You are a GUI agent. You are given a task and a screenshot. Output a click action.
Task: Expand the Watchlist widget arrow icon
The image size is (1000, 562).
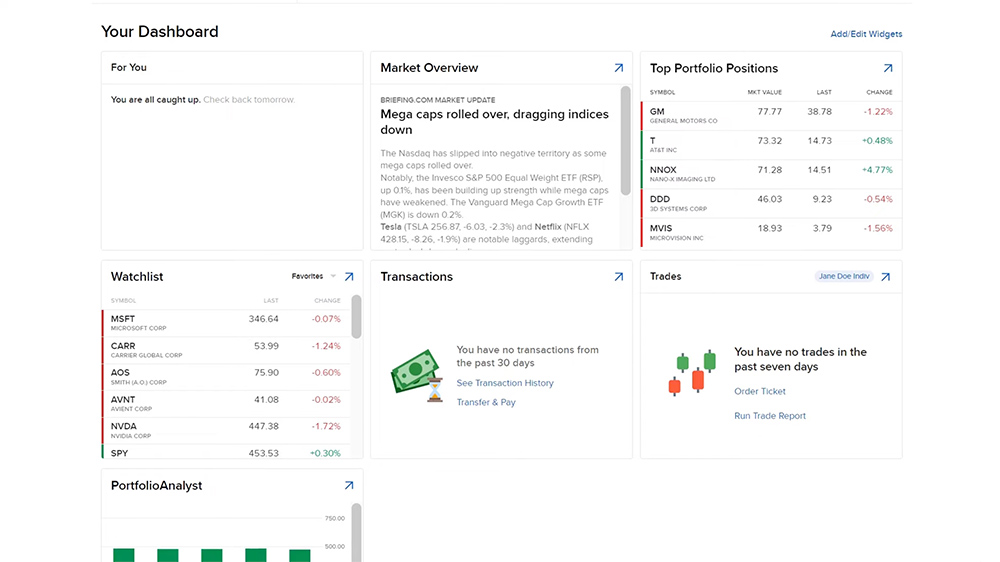(349, 277)
